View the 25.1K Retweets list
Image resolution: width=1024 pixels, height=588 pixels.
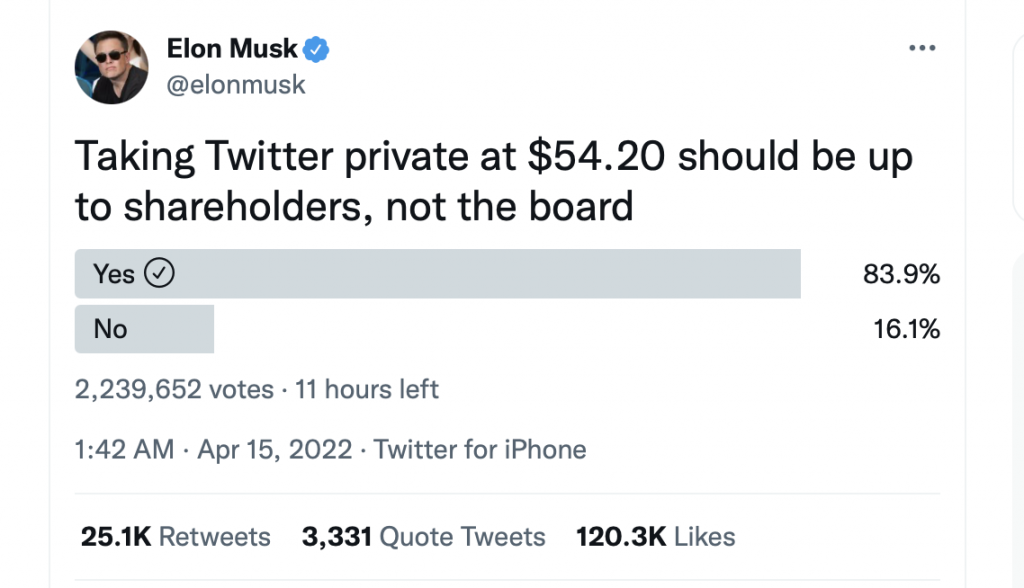click(176, 537)
